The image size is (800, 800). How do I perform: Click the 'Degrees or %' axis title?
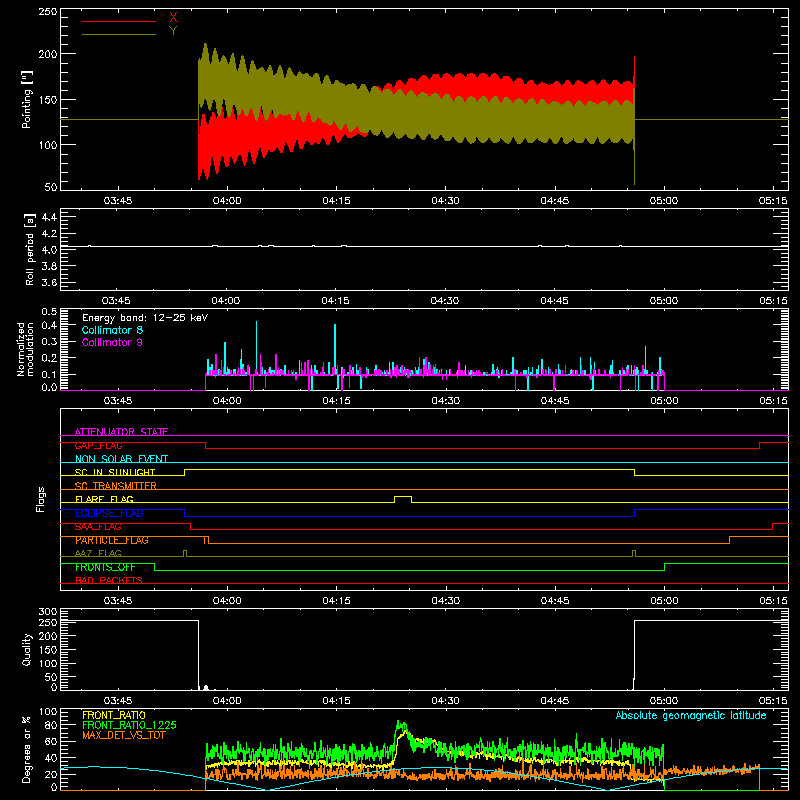(x=27, y=749)
